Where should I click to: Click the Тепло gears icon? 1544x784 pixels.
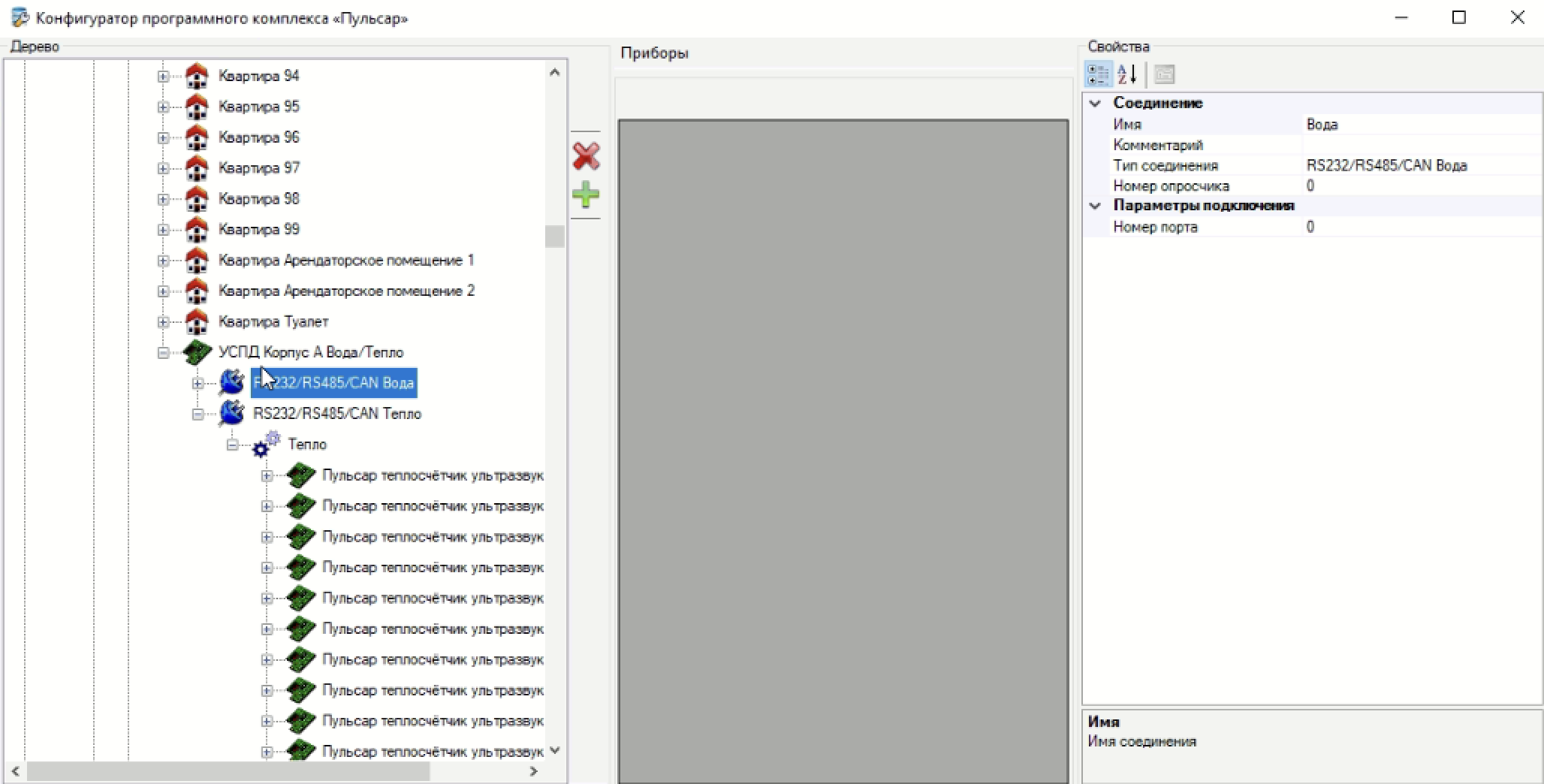pyautogui.click(x=266, y=445)
